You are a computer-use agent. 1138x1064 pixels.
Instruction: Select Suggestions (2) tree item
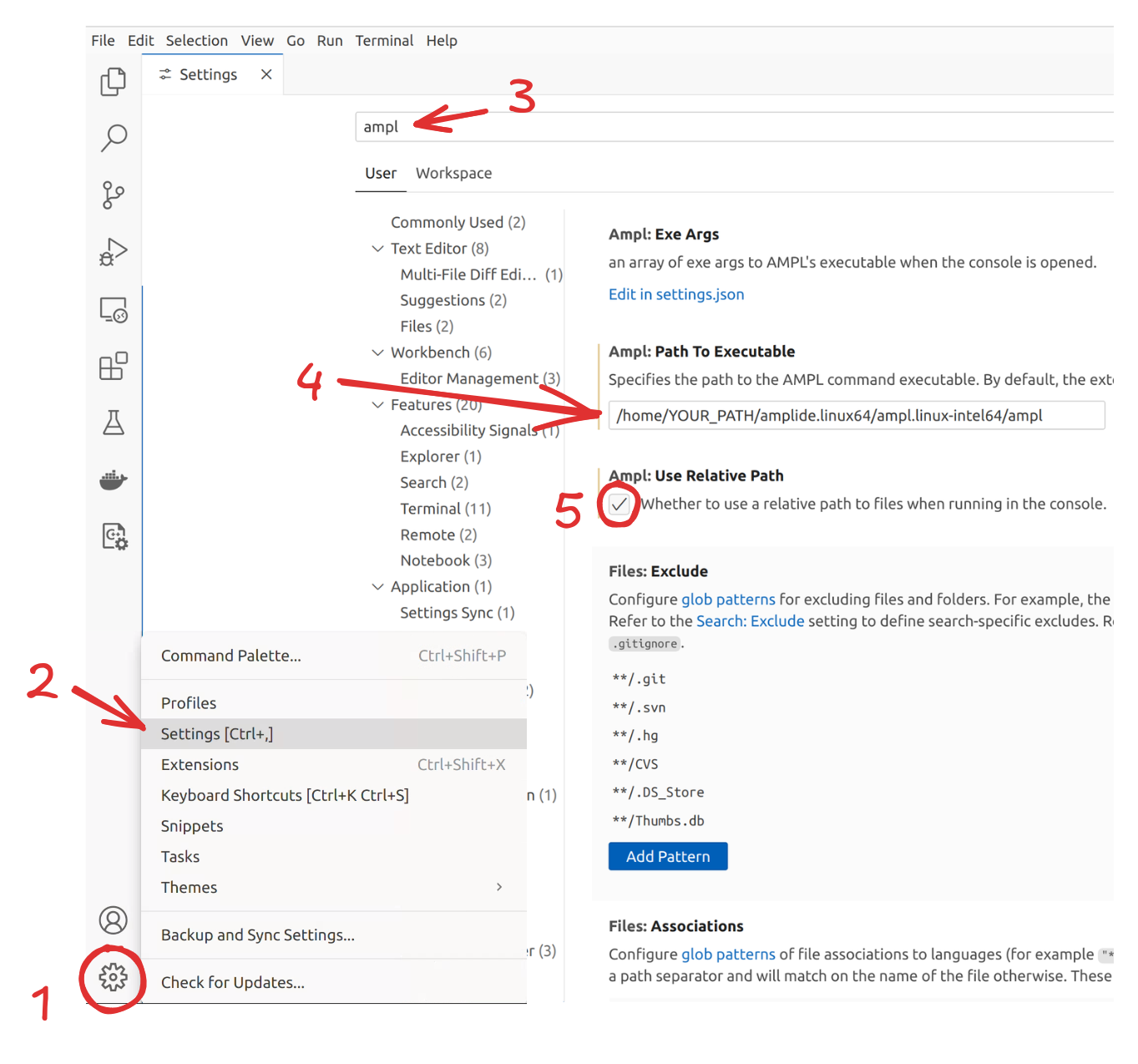[x=453, y=301]
